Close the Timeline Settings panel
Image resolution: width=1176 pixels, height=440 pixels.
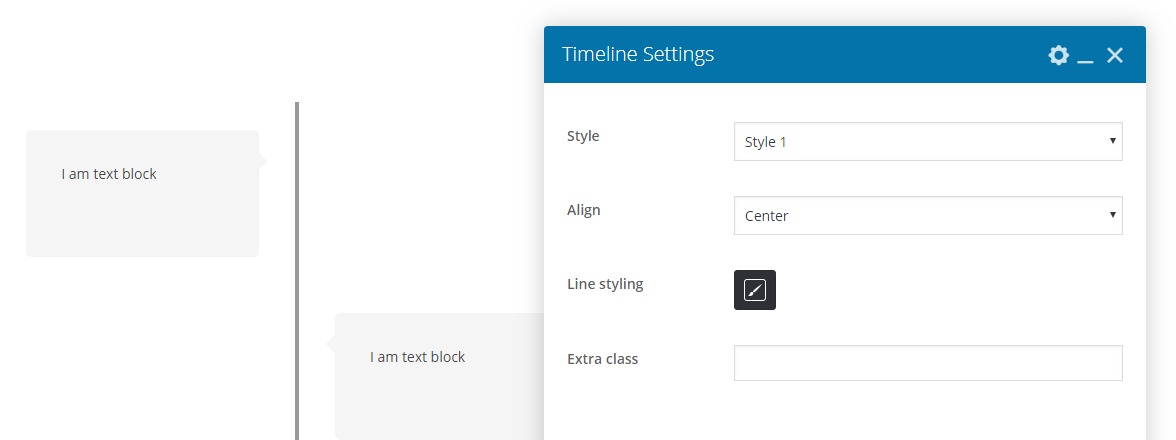[x=1115, y=55]
